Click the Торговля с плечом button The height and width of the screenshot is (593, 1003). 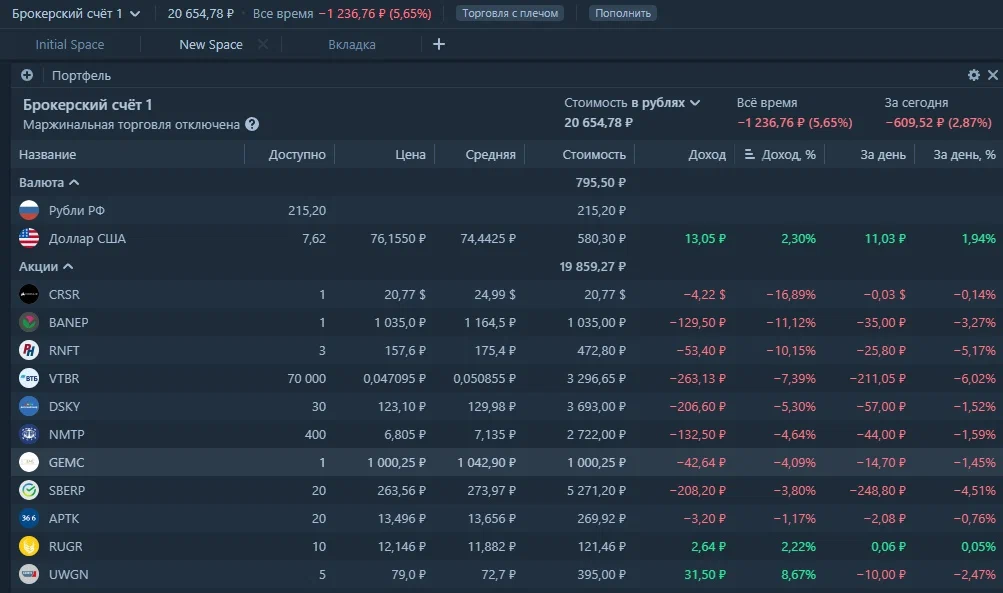(x=510, y=13)
